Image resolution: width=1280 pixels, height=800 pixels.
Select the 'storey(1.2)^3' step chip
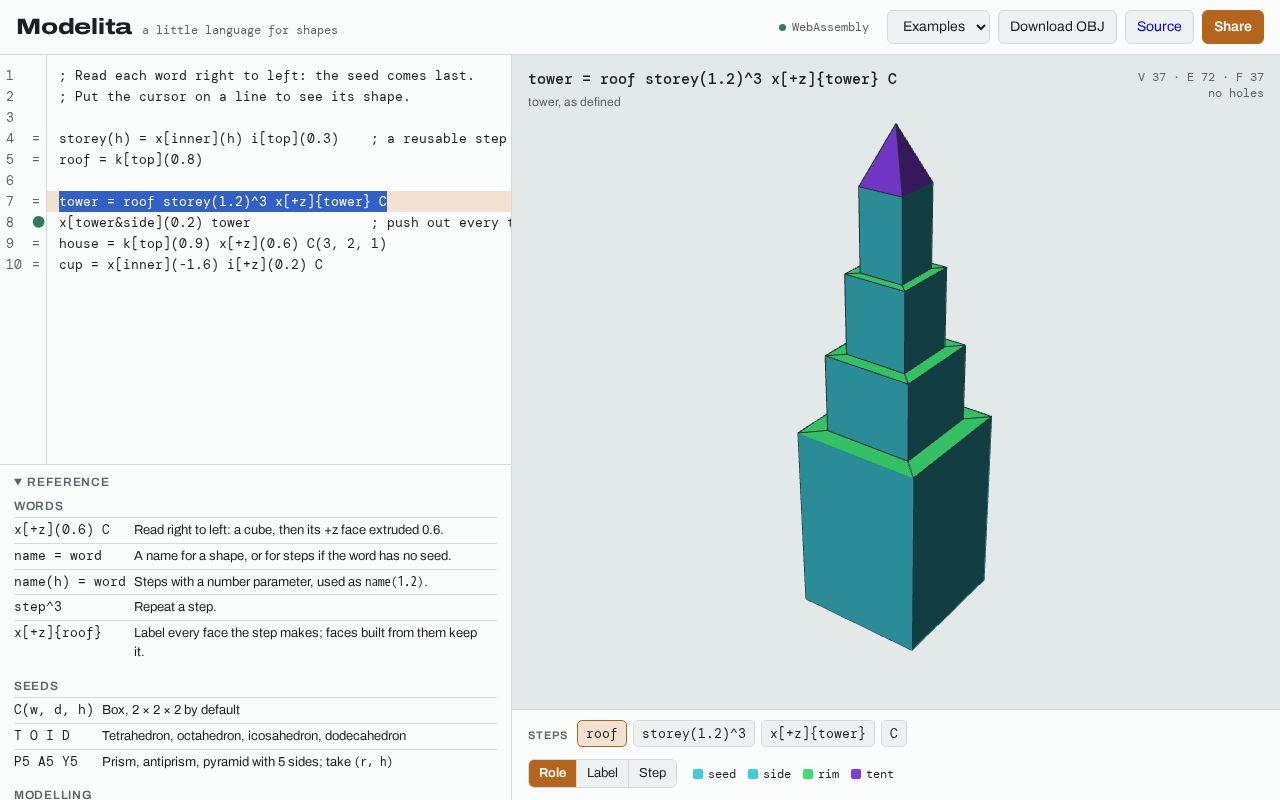(x=694, y=734)
